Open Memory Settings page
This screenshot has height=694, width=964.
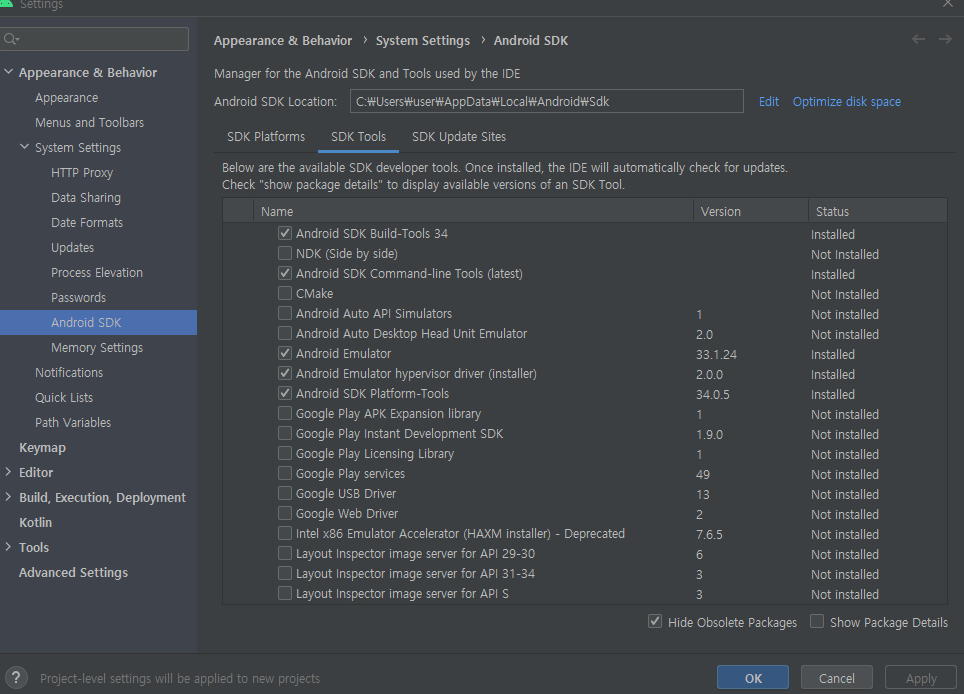(x=97, y=347)
